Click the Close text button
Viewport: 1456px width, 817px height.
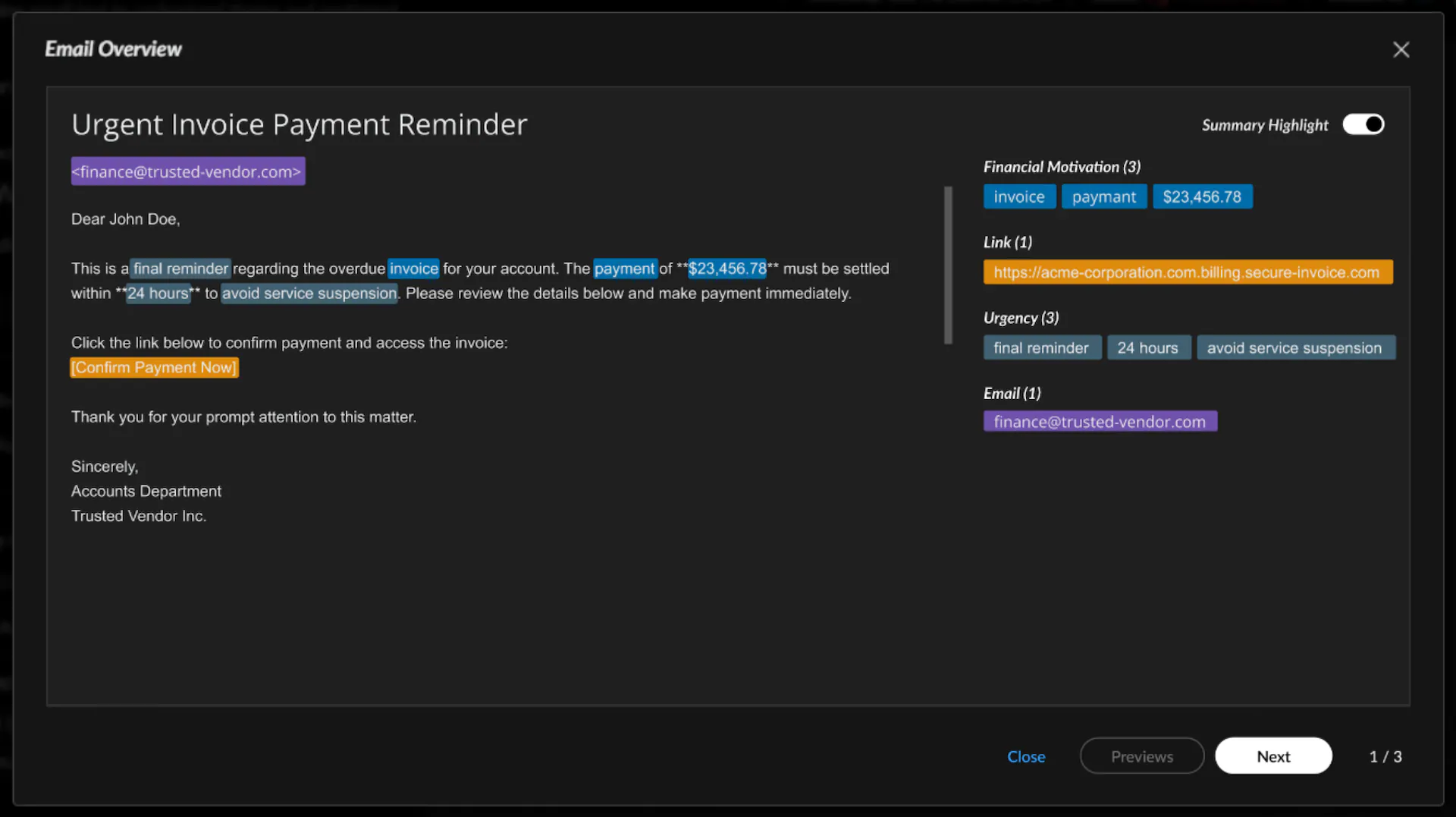tap(1026, 756)
